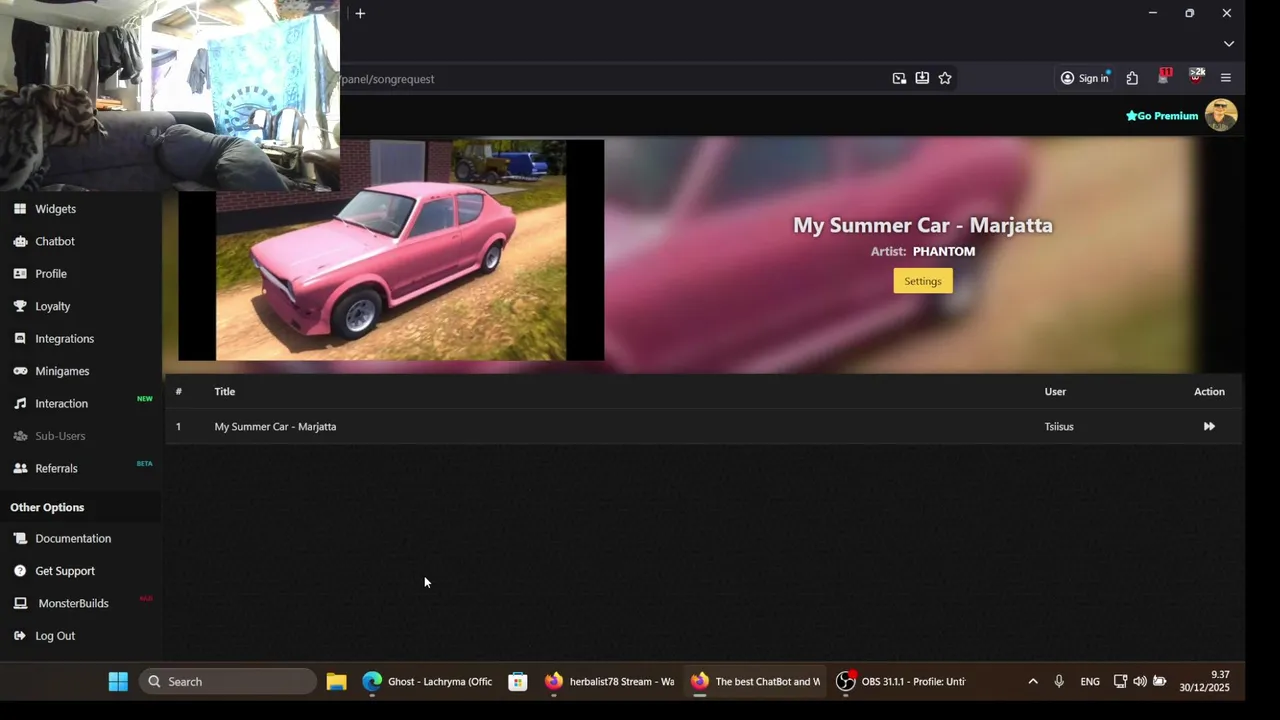Screen dimensions: 1280x720
Task: Bookmark this page with the star icon
Action: (945, 78)
